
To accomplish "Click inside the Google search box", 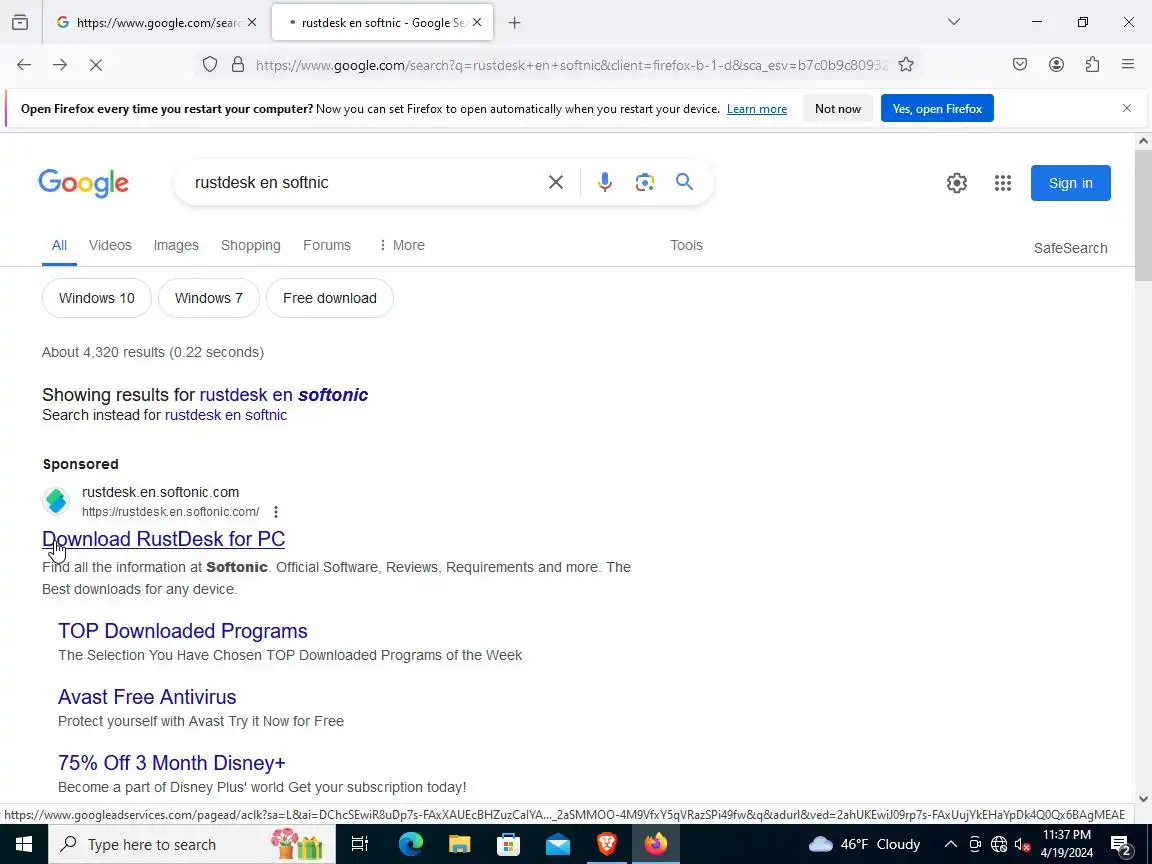I will point(360,182).
